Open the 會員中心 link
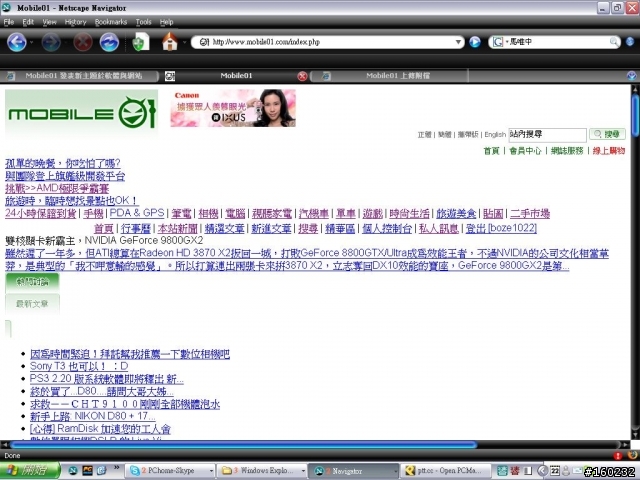Screen dimensions: 640x480 pos(525,151)
